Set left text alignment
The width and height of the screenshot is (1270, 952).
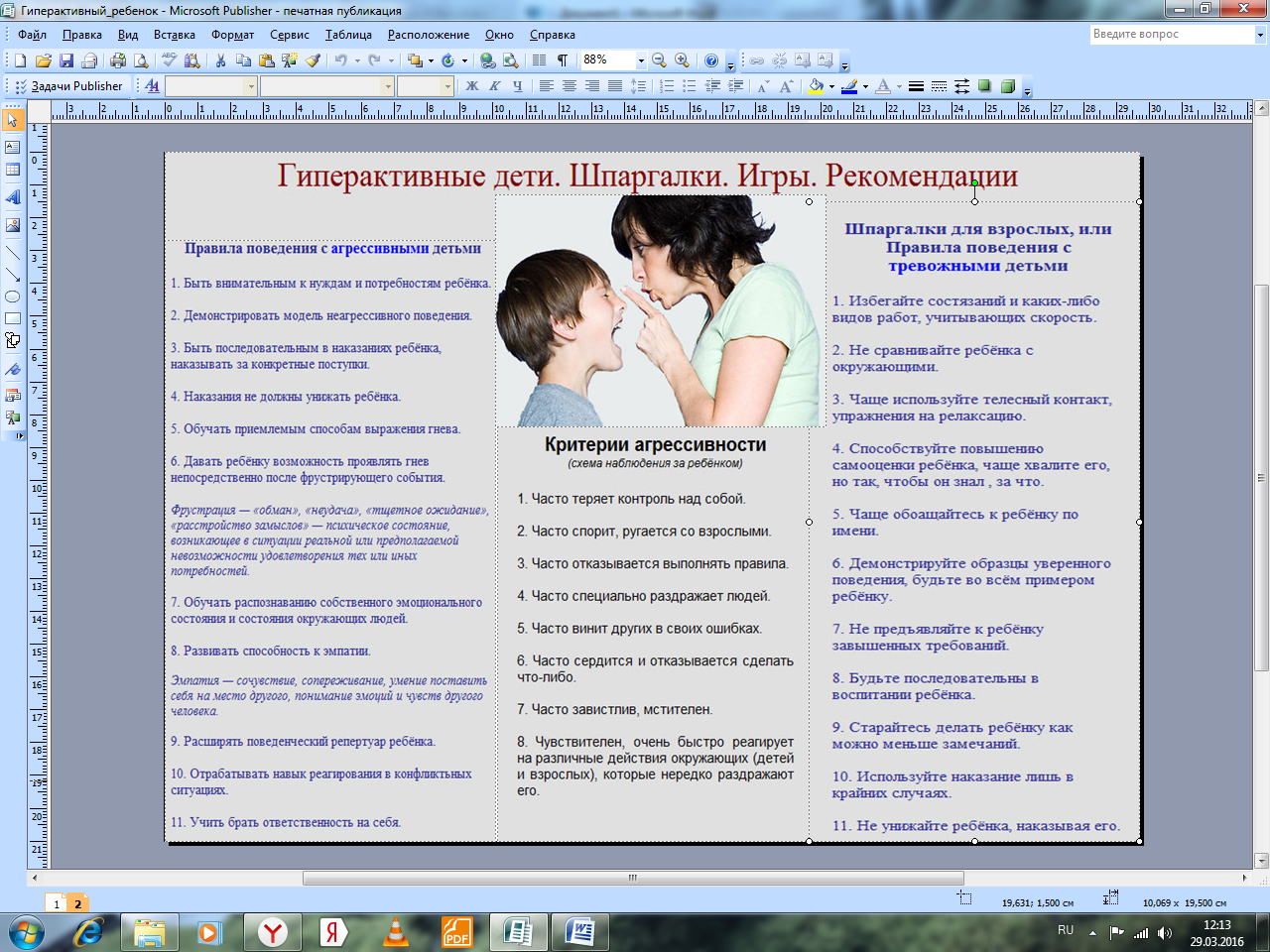coord(547,86)
